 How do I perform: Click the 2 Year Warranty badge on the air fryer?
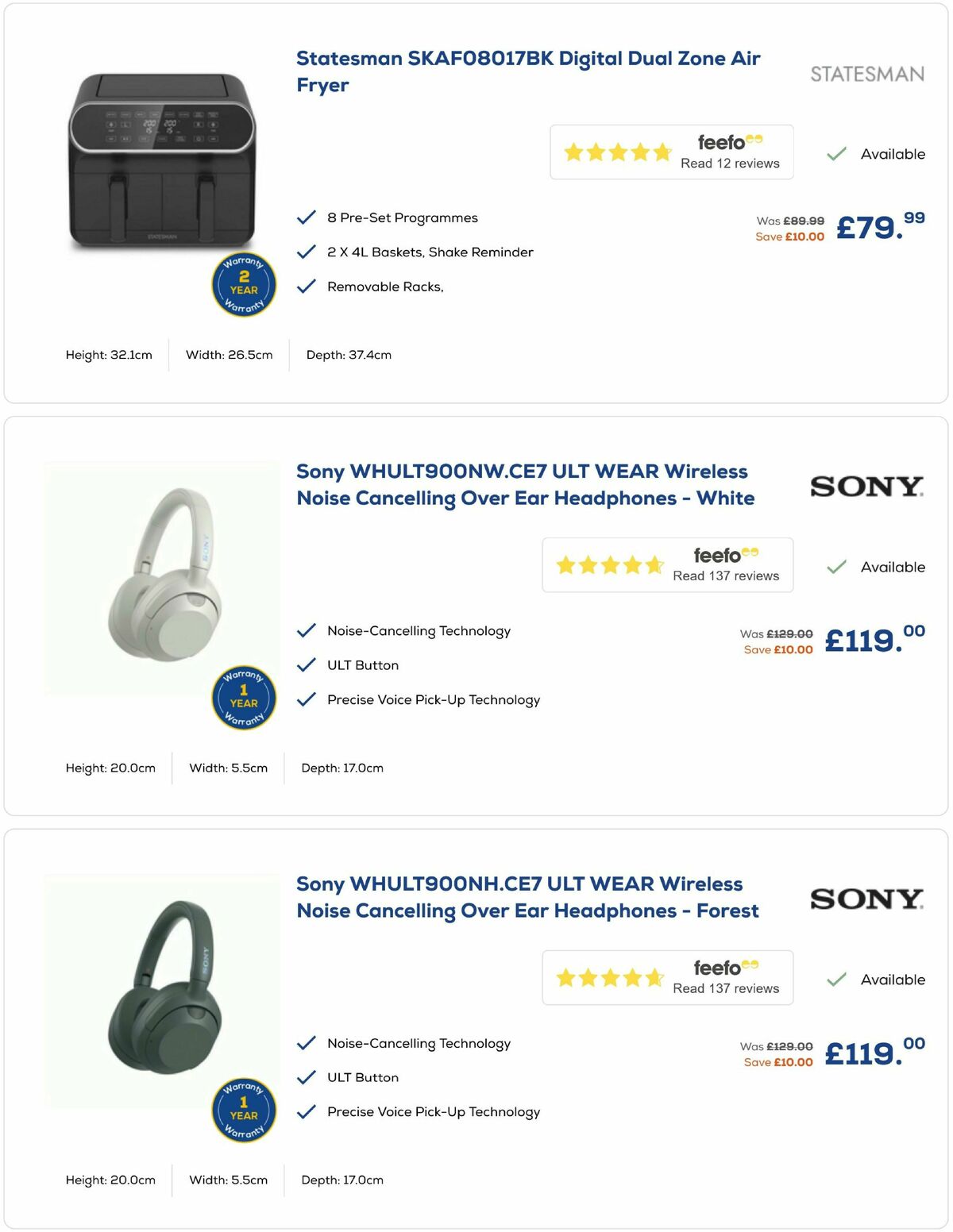point(243,284)
